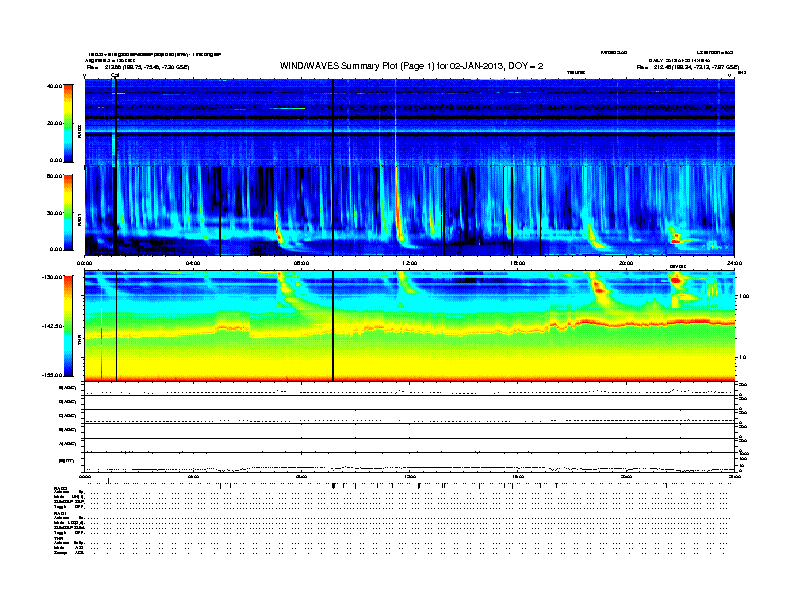This screenshot has height=612, width=792.
Task: Click the RAD2 intensity color bar
Action: [68, 123]
